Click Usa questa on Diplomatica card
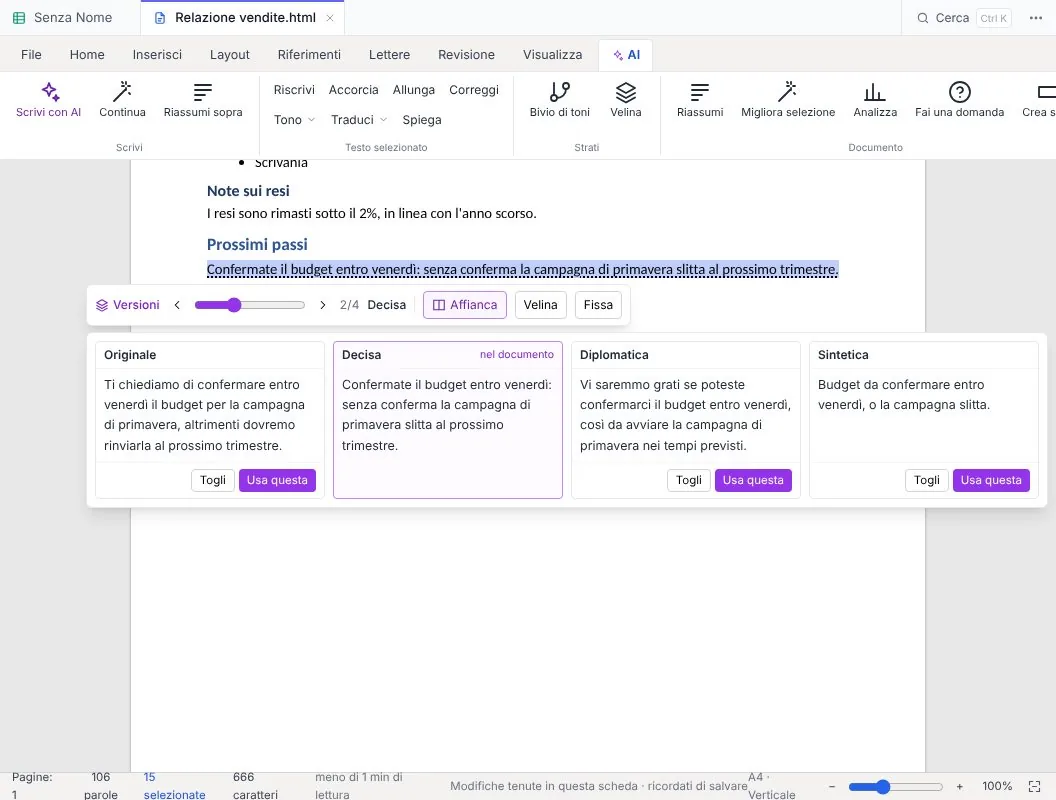Viewport: 1056px width, 800px height. (753, 480)
